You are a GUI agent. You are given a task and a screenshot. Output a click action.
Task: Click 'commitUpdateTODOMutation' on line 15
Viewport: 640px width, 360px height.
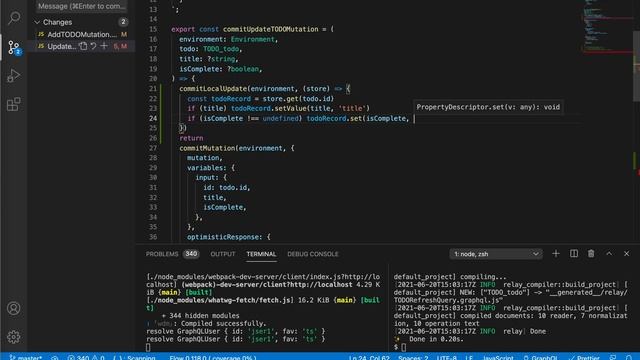coord(271,29)
